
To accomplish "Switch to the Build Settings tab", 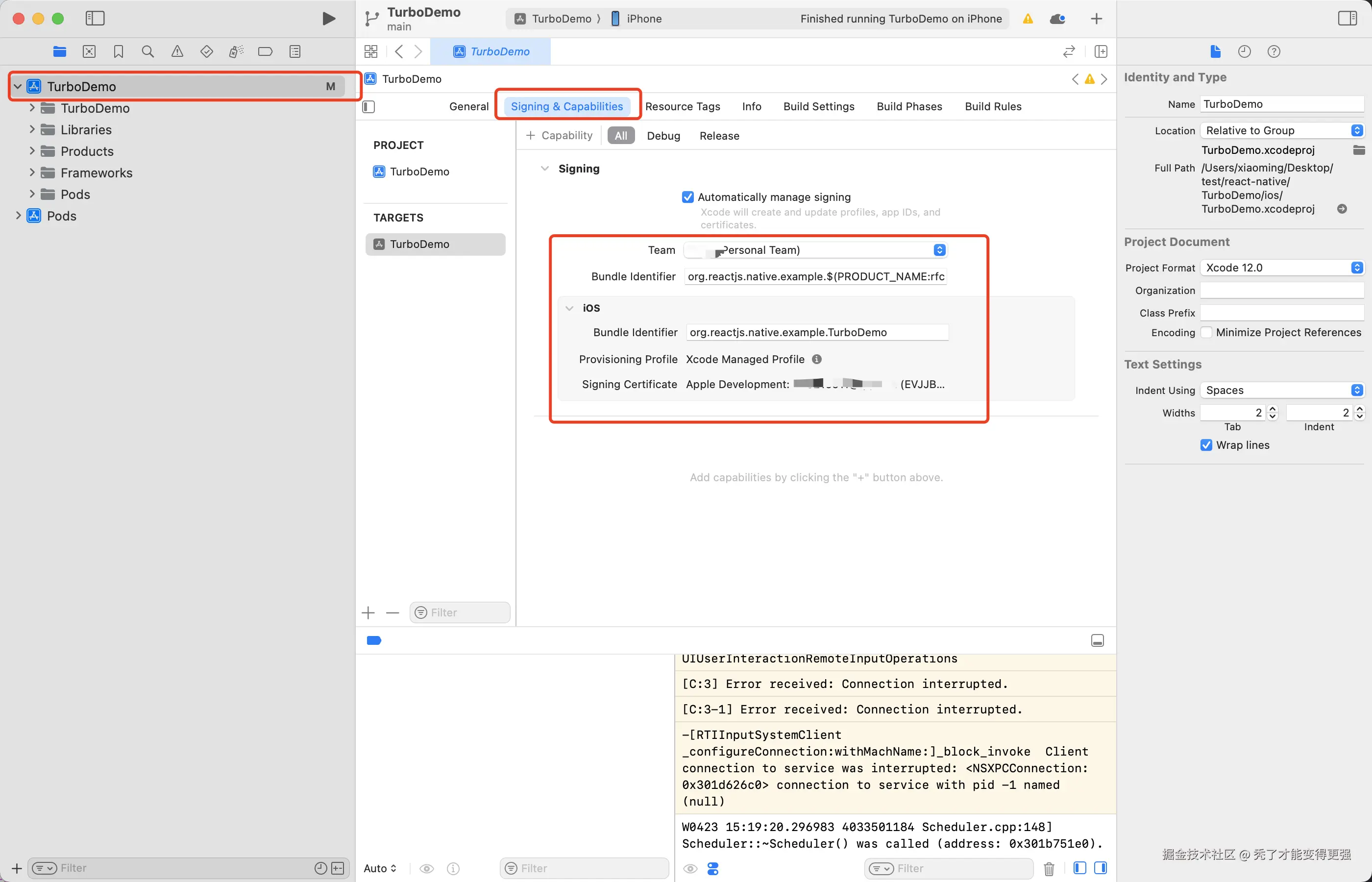I will click(x=818, y=106).
